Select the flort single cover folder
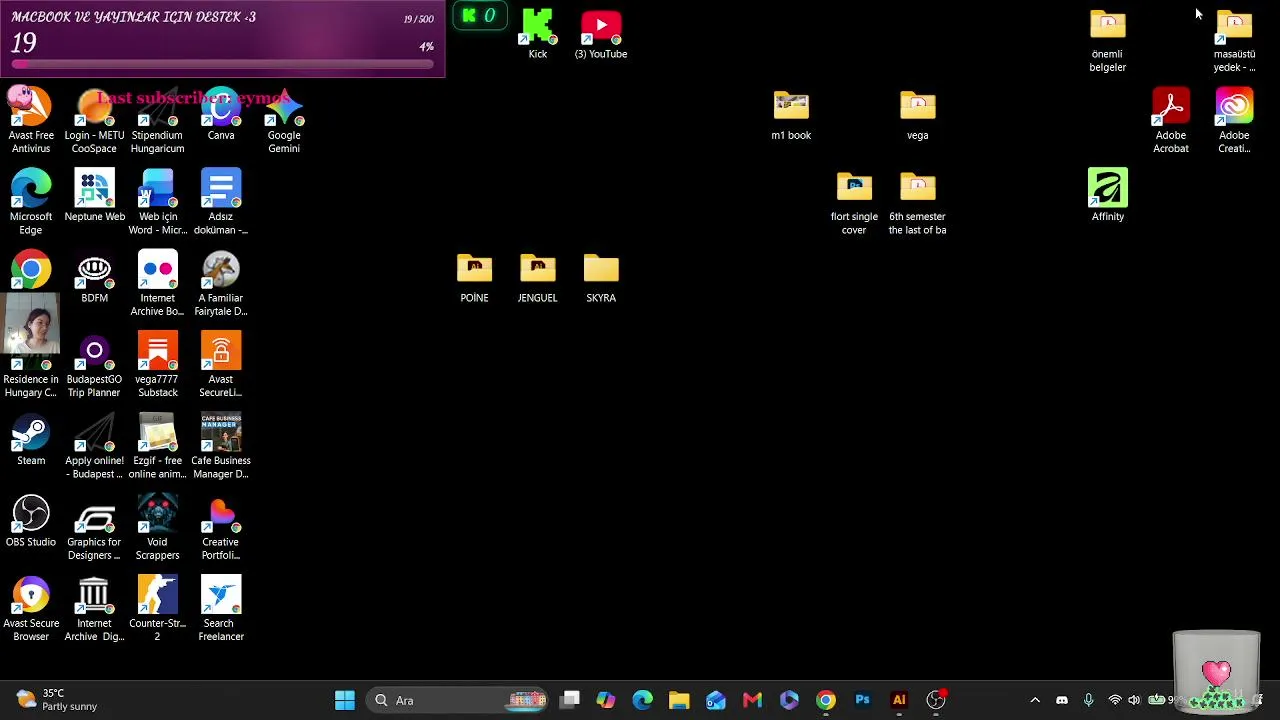The height and width of the screenshot is (720, 1280). tap(854, 201)
